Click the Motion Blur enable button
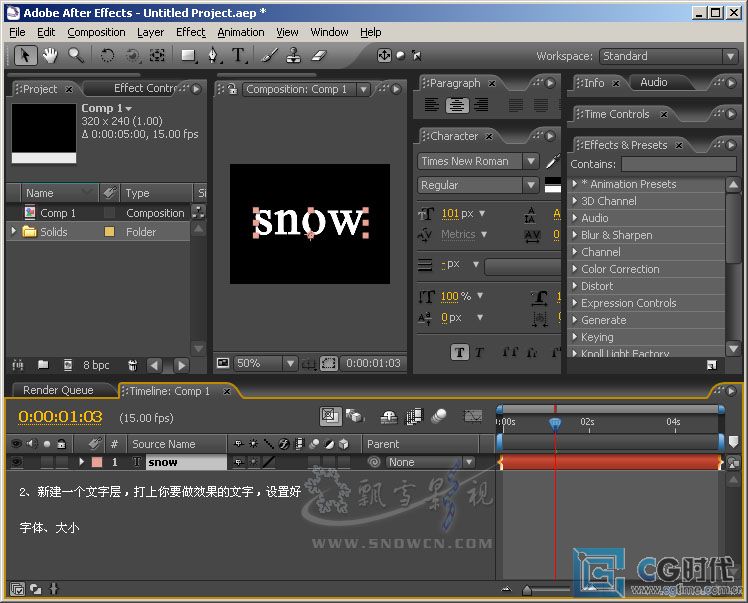The height and width of the screenshot is (603, 748). pyautogui.click(x=439, y=416)
